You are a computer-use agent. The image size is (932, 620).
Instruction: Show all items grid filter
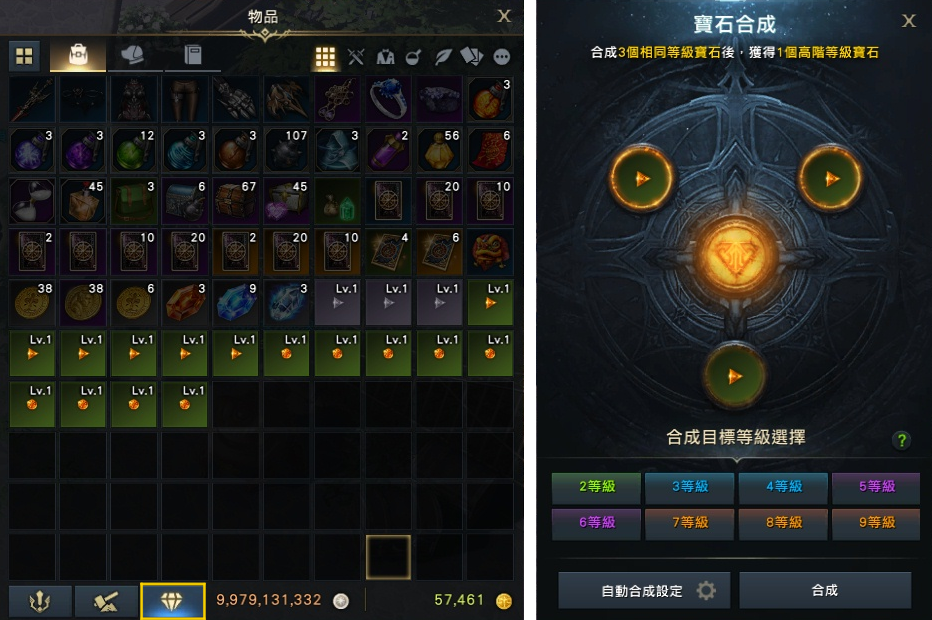pos(325,57)
